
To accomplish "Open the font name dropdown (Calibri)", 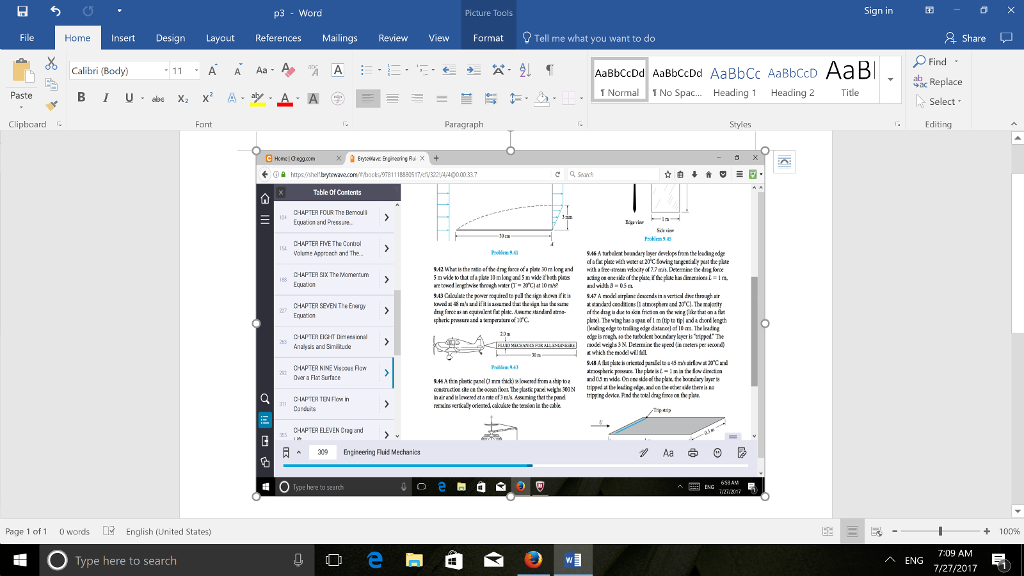I will coord(165,71).
